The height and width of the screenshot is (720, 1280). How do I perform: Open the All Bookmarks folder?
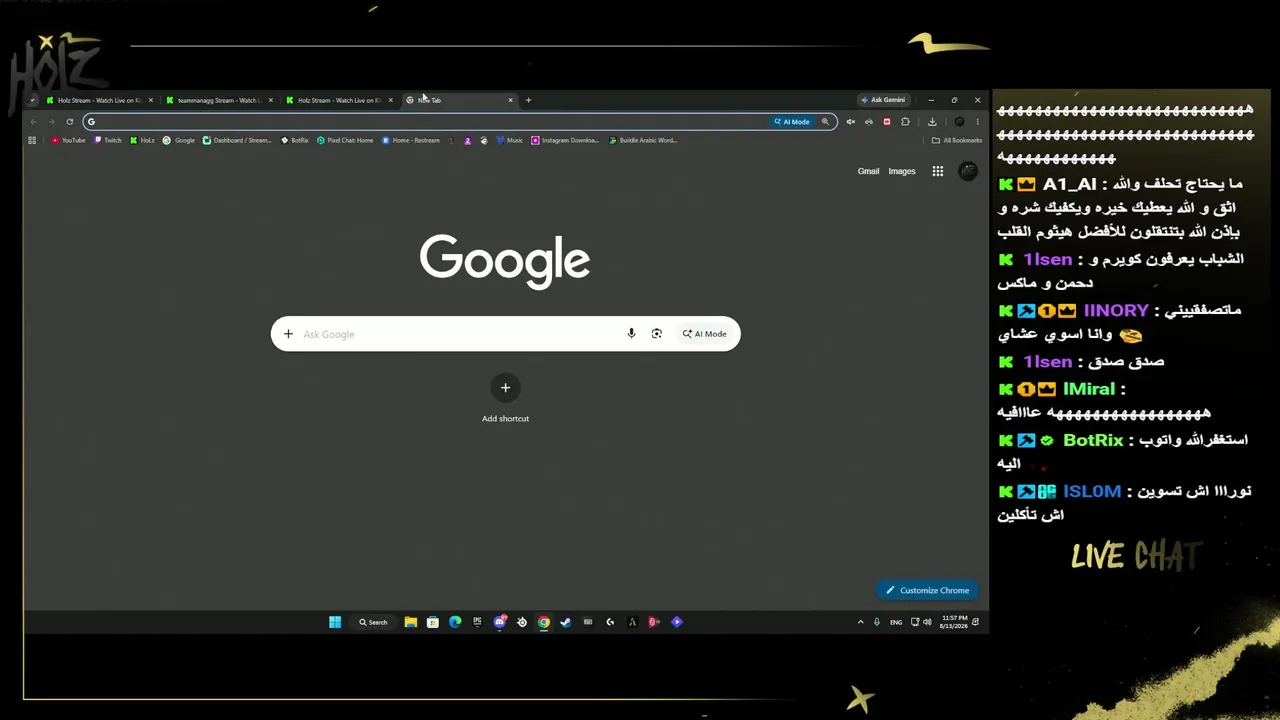[957, 140]
